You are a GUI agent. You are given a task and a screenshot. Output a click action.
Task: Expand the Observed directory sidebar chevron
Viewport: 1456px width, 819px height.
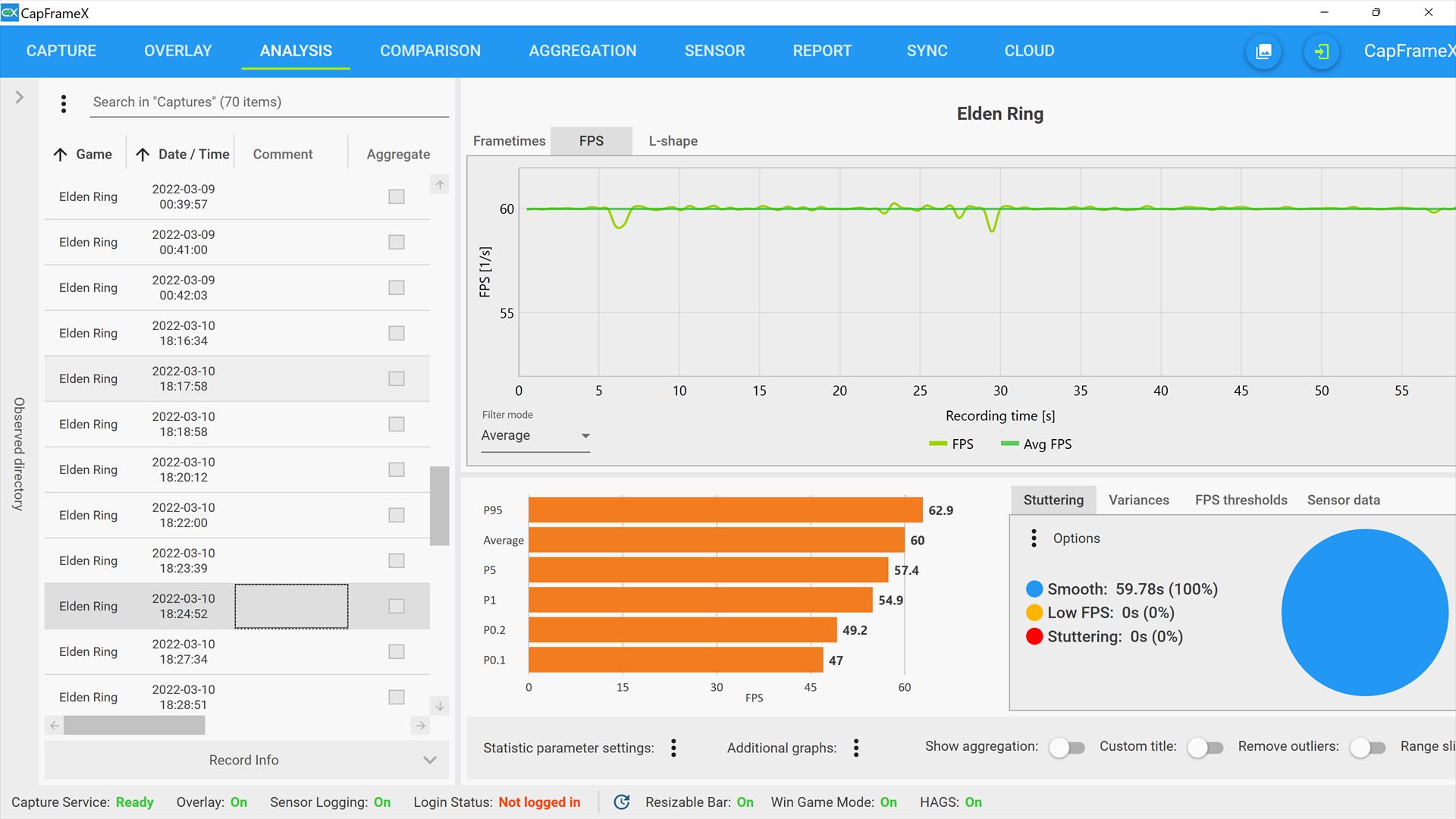20,98
